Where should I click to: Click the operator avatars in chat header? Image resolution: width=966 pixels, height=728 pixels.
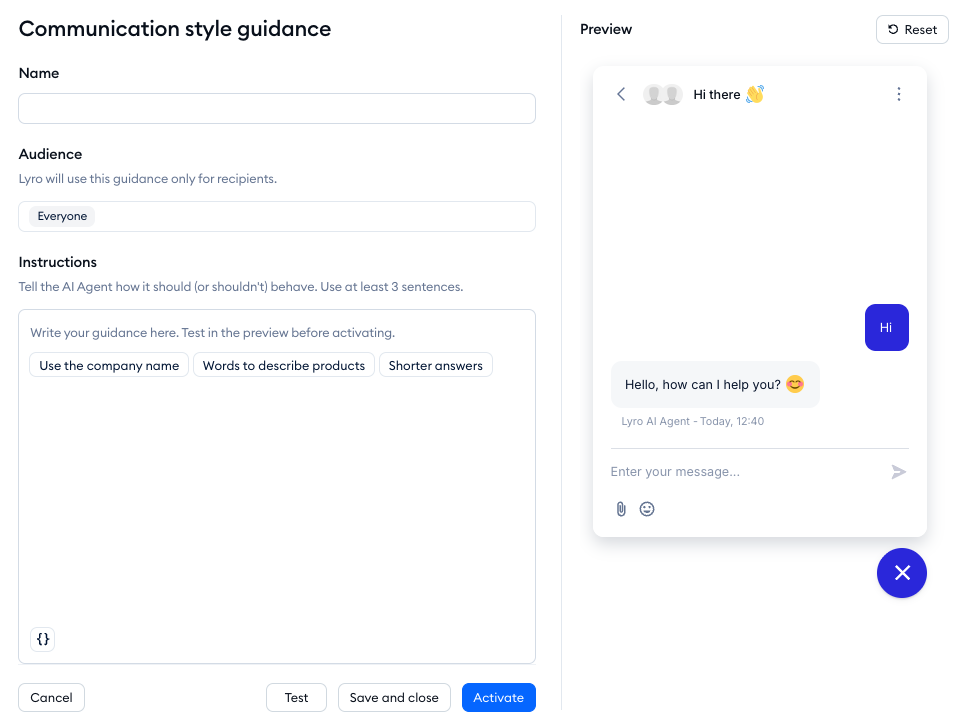point(663,94)
